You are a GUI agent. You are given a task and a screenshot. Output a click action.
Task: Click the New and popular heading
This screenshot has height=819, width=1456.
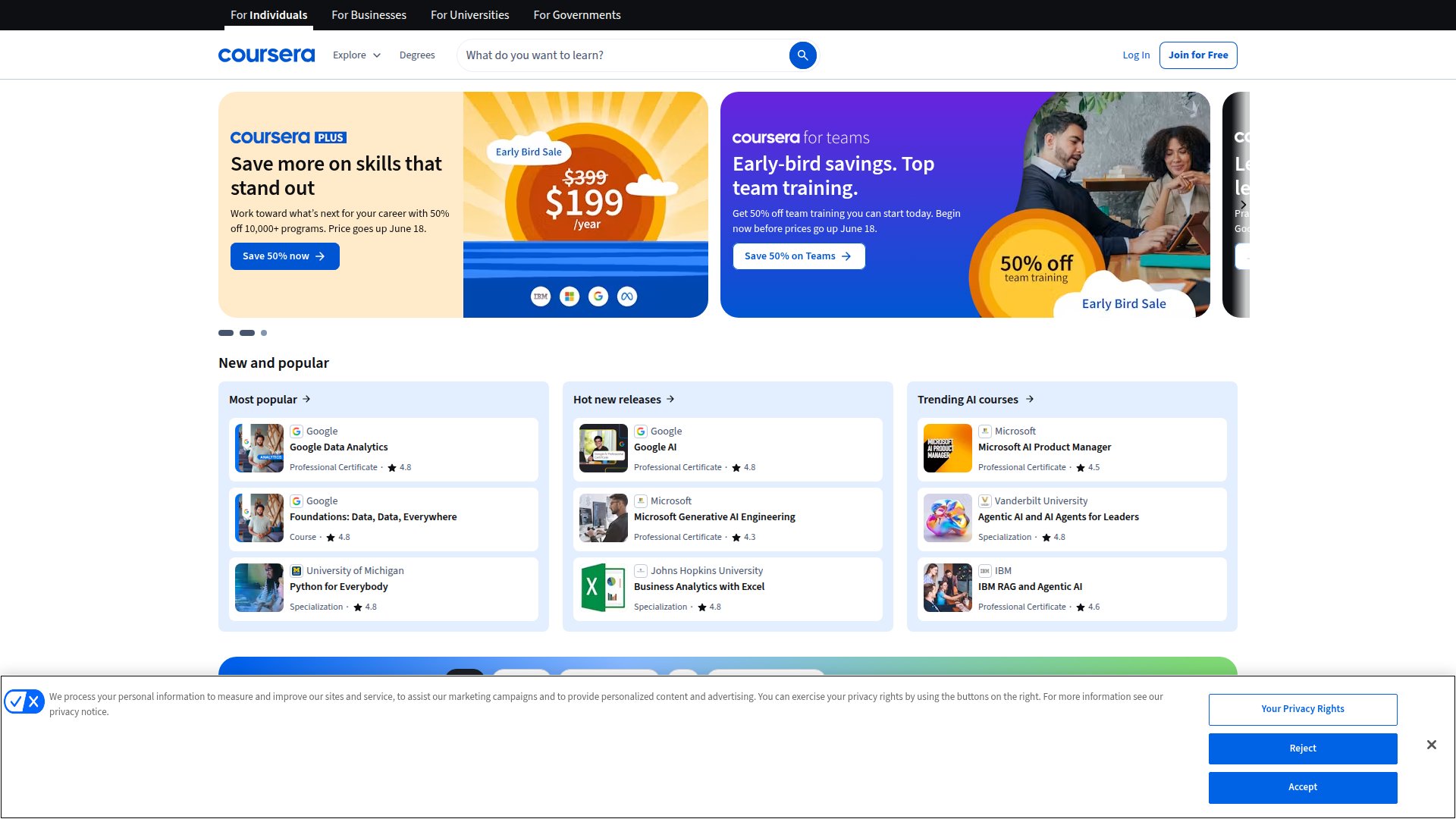[274, 363]
